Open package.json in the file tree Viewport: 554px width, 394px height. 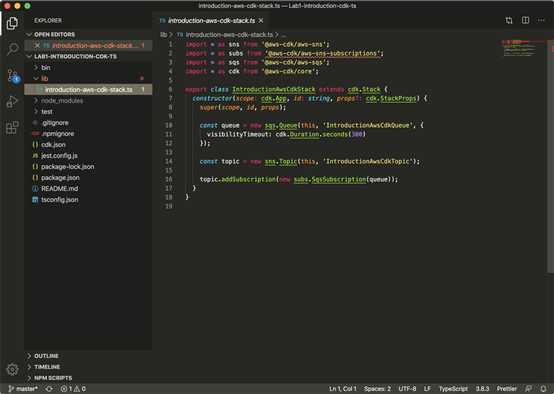coord(60,178)
